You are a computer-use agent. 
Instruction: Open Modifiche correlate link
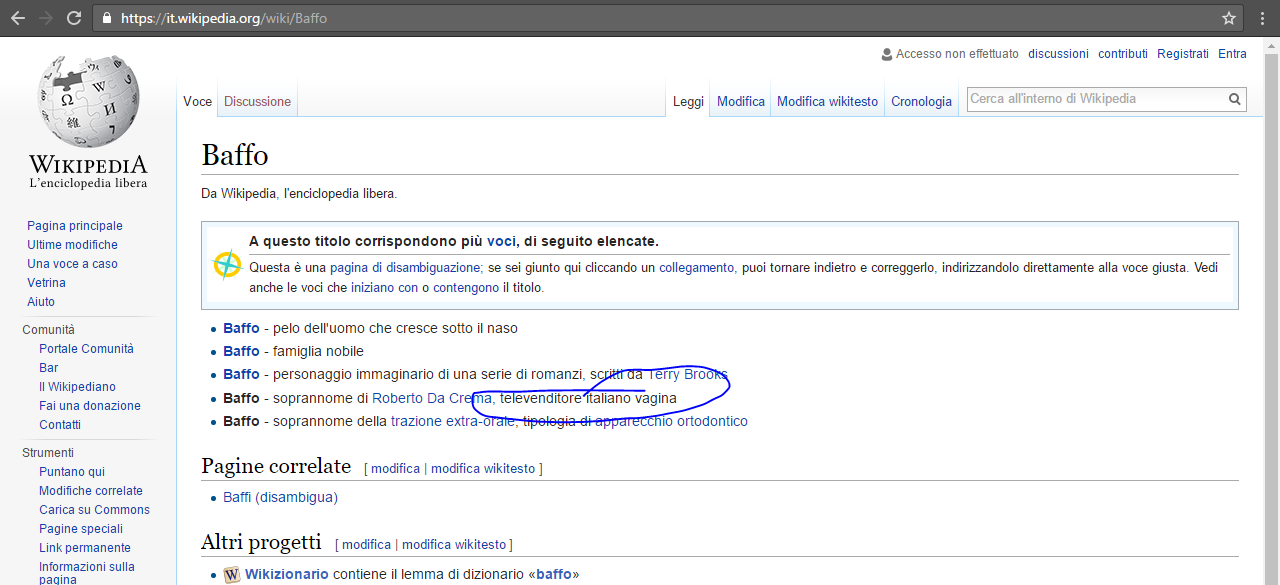point(91,491)
